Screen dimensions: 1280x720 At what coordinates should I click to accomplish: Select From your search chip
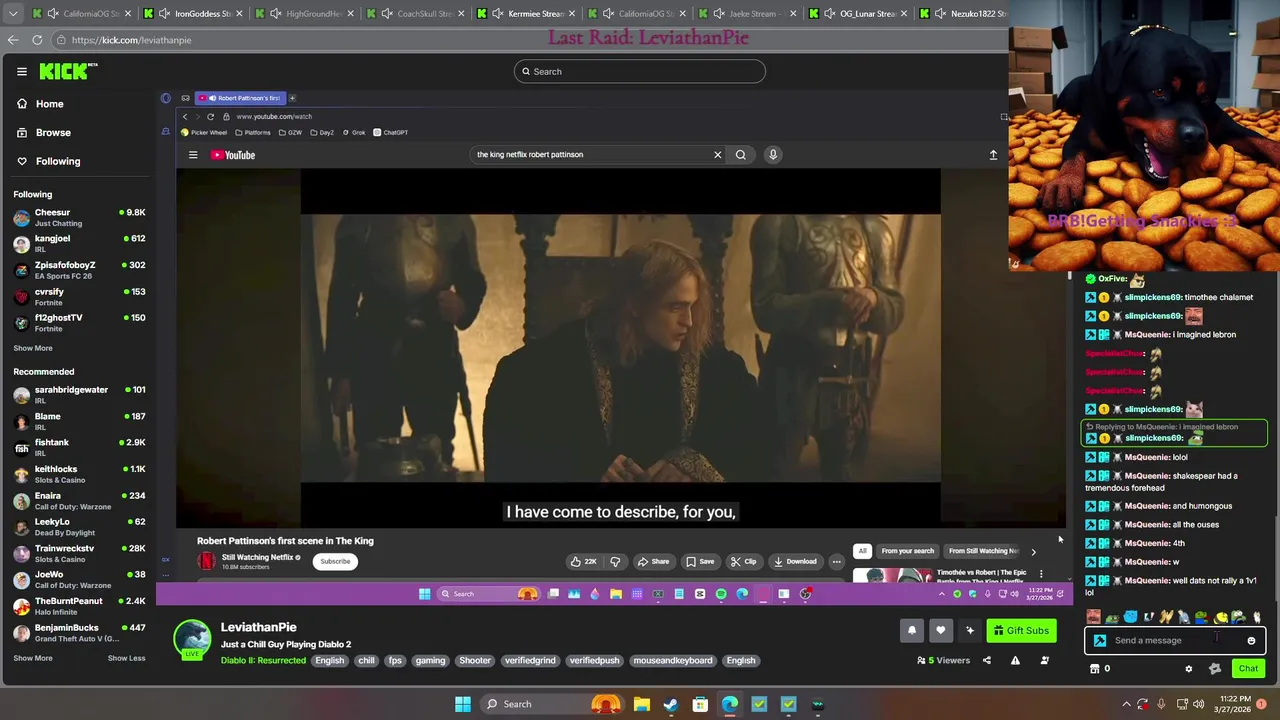point(907,551)
